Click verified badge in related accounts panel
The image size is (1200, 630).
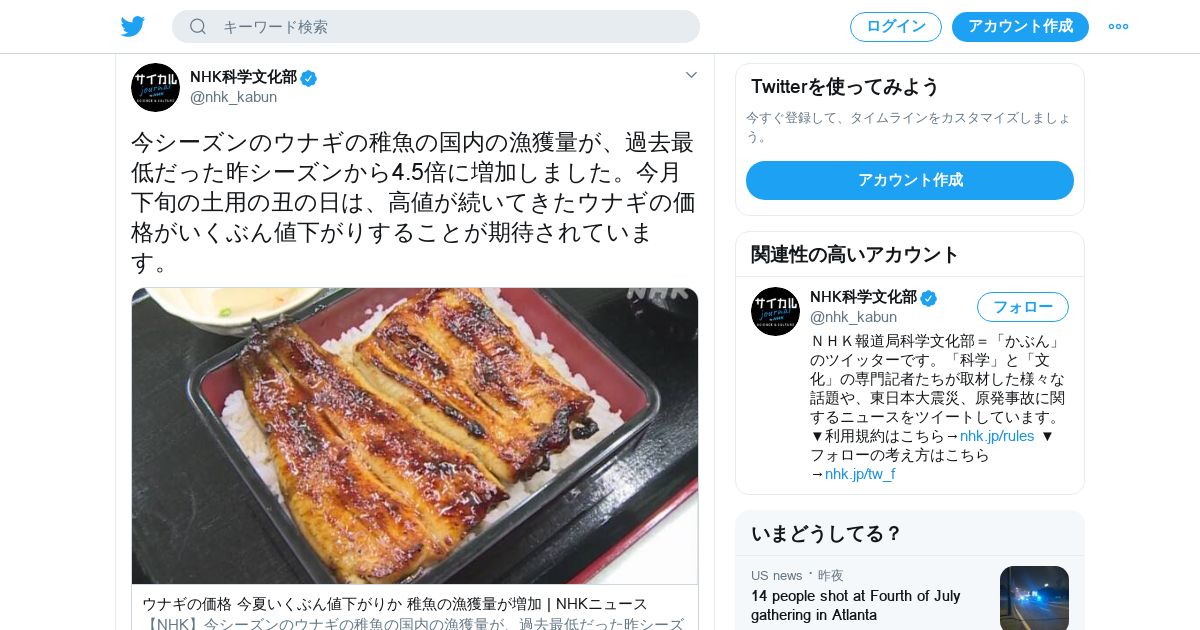929,298
